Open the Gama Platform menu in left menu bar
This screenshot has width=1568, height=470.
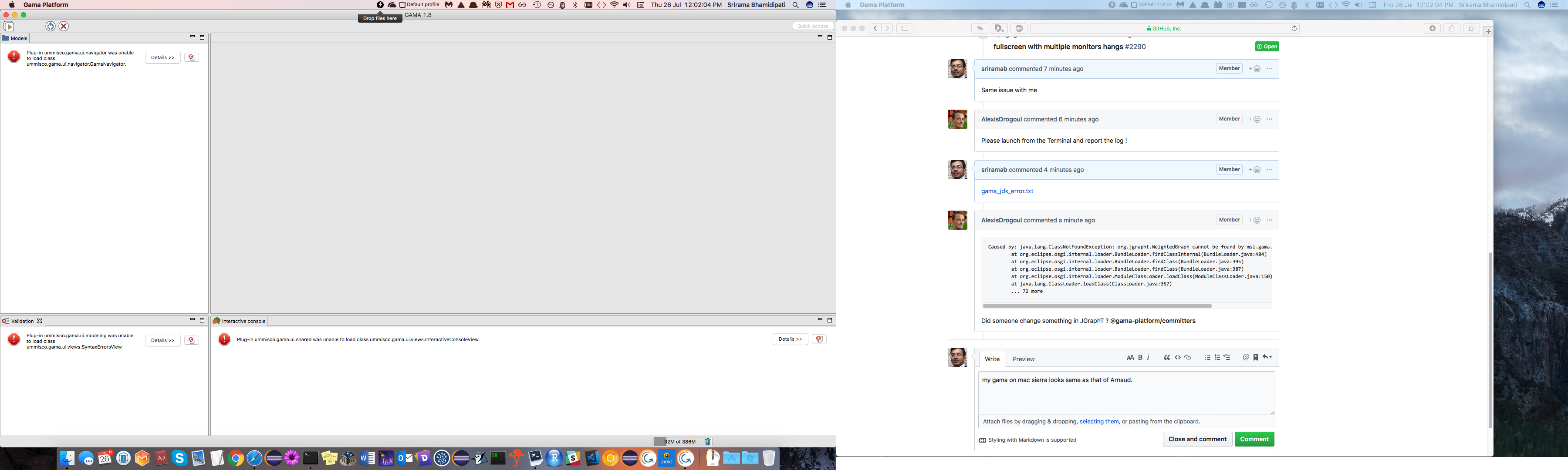click(46, 5)
